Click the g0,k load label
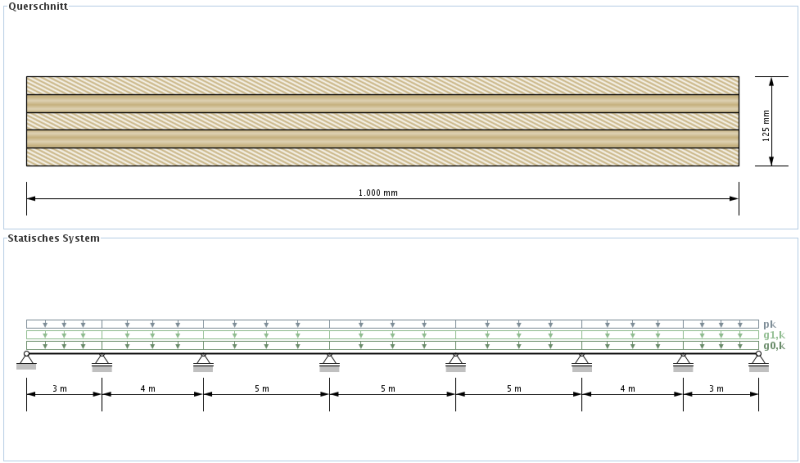The image size is (800, 463). (x=772, y=346)
